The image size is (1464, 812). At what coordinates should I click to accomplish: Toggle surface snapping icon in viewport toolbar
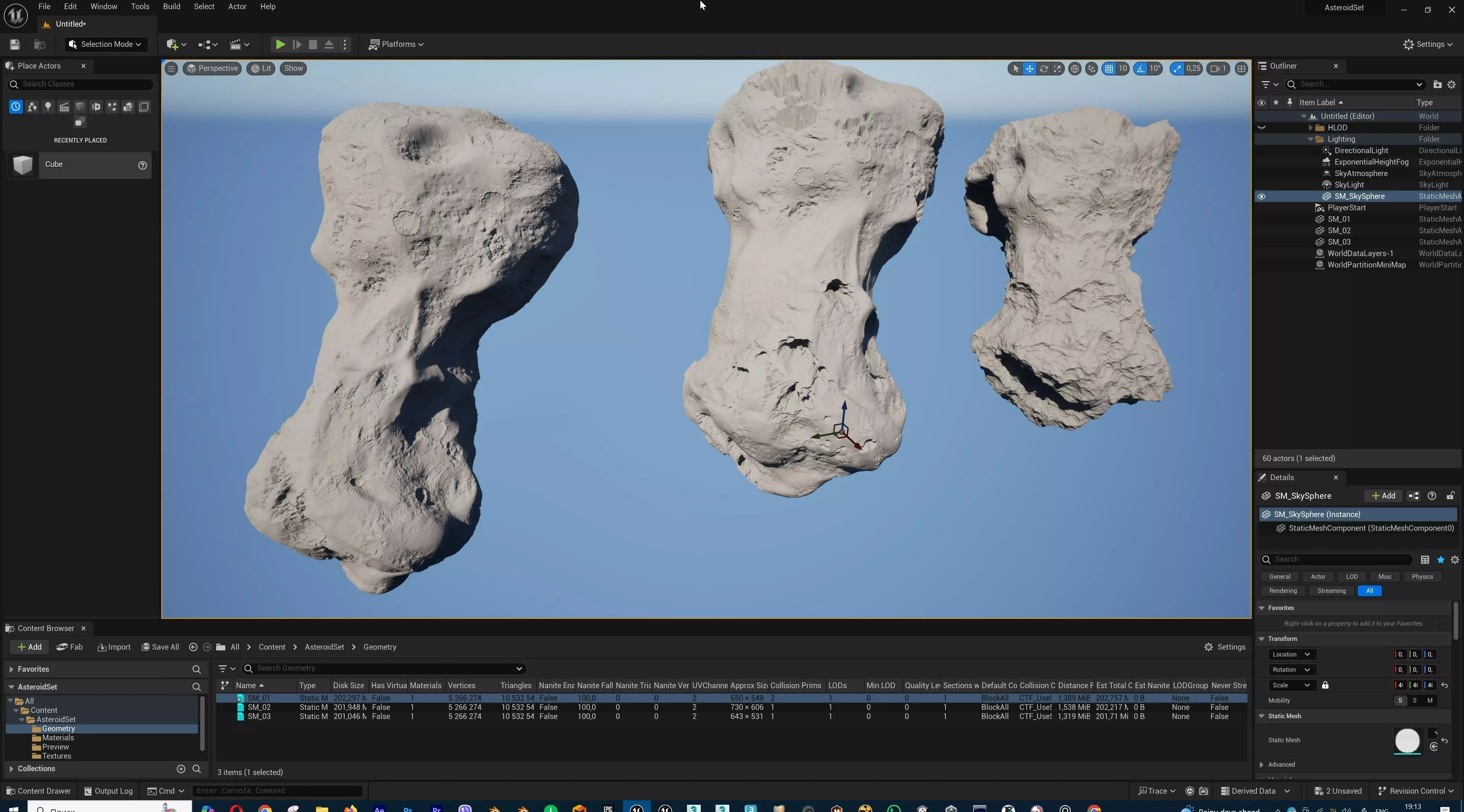1091,69
